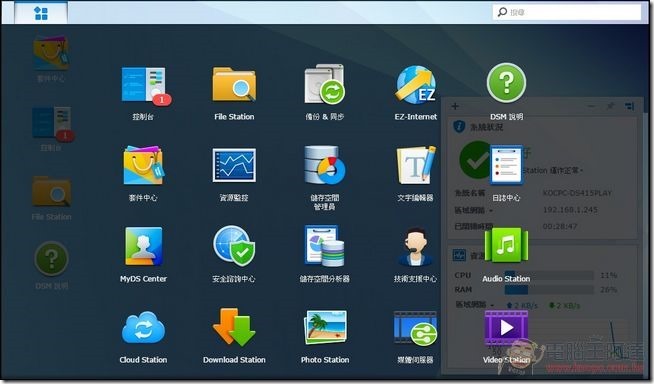The image size is (654, 384).
Task: Open 技術支援中心 support app
Action: tap(415, 255)
